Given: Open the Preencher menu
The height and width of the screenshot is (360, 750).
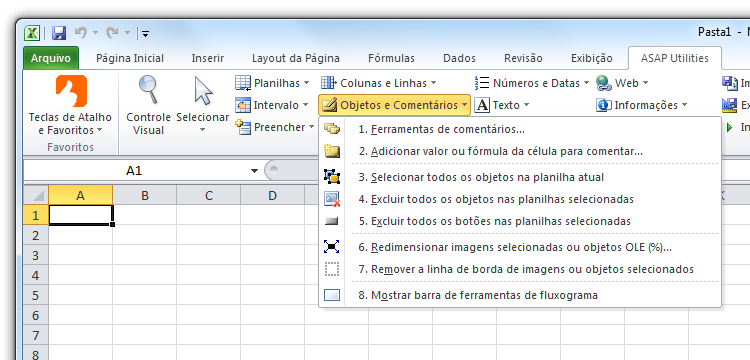Looking at the screenshot, I should (275, 127).
